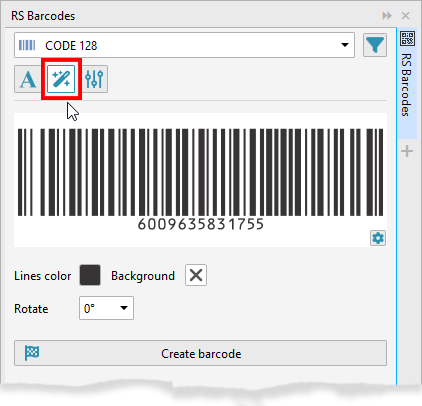The width and height of the screenshot is (422, 406).
Task: Open the sliders advanced settings tab
Action: pos(94,79)
